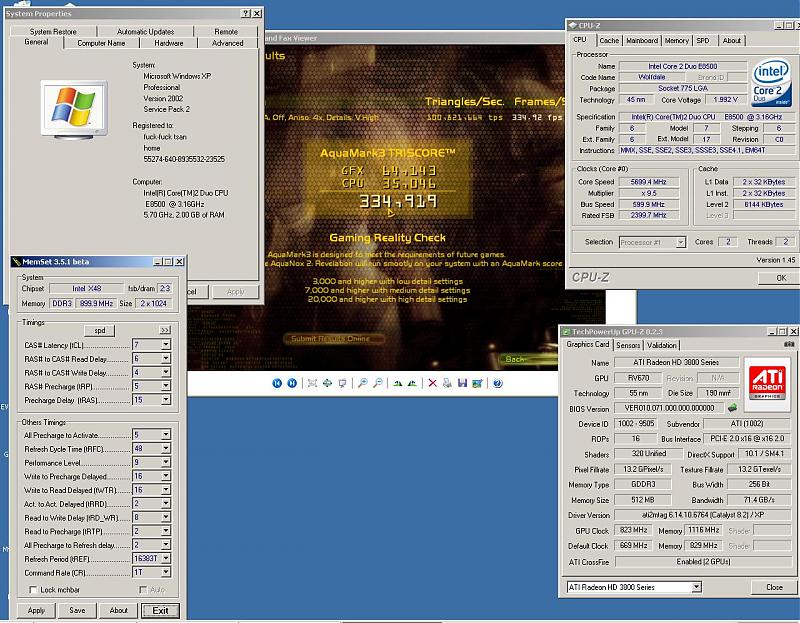Click Apply button in MemSet

tap(36, 610)
